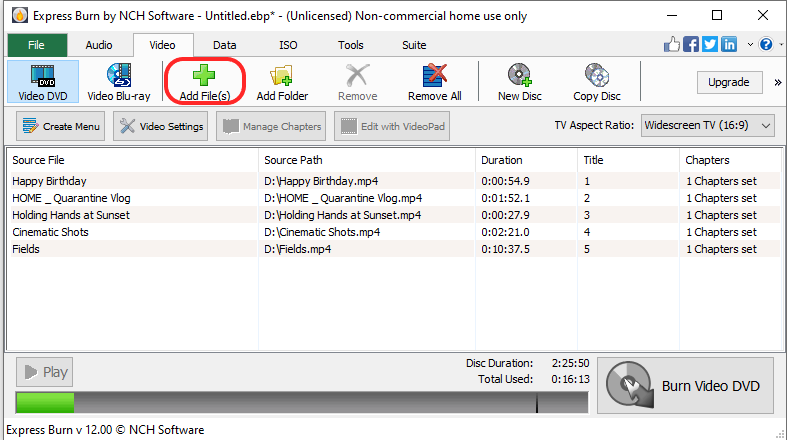Open the TV Aspect Ratio dropdown
This screenshot has width=787, height=440.
coord(708,125)
